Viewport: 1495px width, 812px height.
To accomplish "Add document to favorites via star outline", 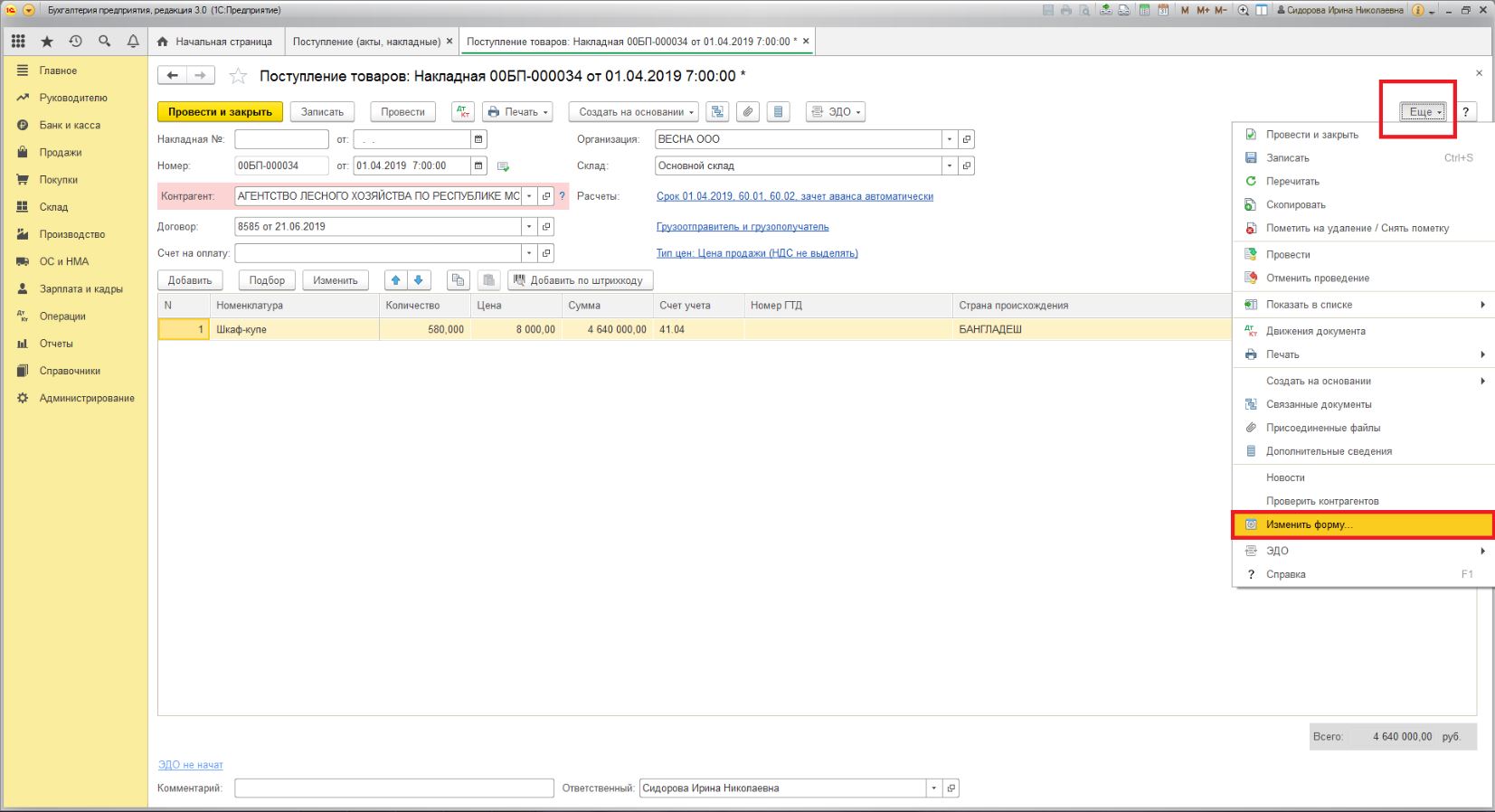I will pyautogui.click(x=238, y=76).
